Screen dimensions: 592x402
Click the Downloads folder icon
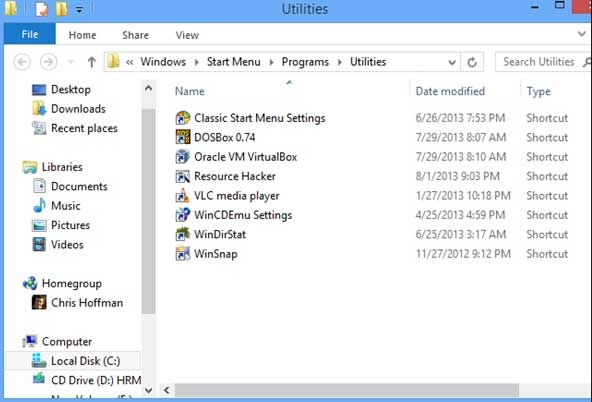click(x=39, y=109)
